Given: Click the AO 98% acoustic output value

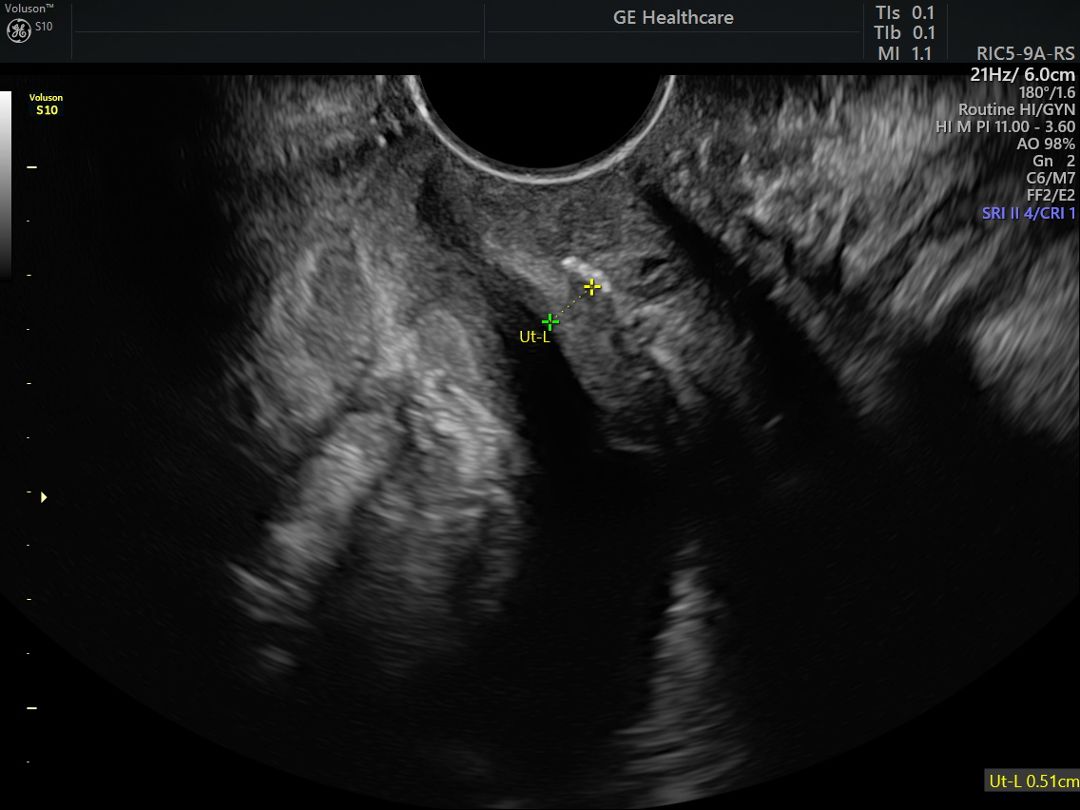Looking at the screenshot, I should pyautogui.click(x=1046, y=144).
